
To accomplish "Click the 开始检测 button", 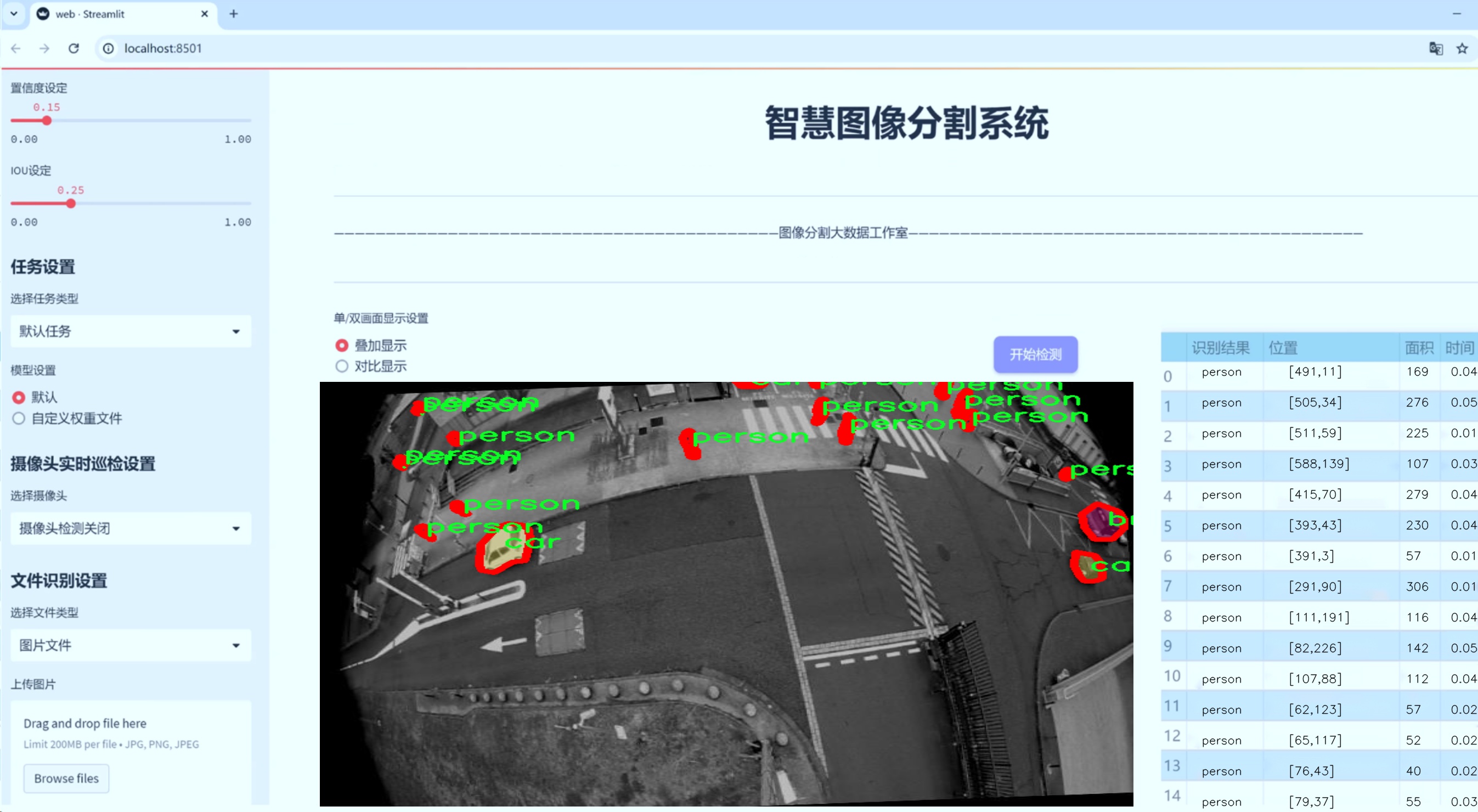I will [1036, 354].
